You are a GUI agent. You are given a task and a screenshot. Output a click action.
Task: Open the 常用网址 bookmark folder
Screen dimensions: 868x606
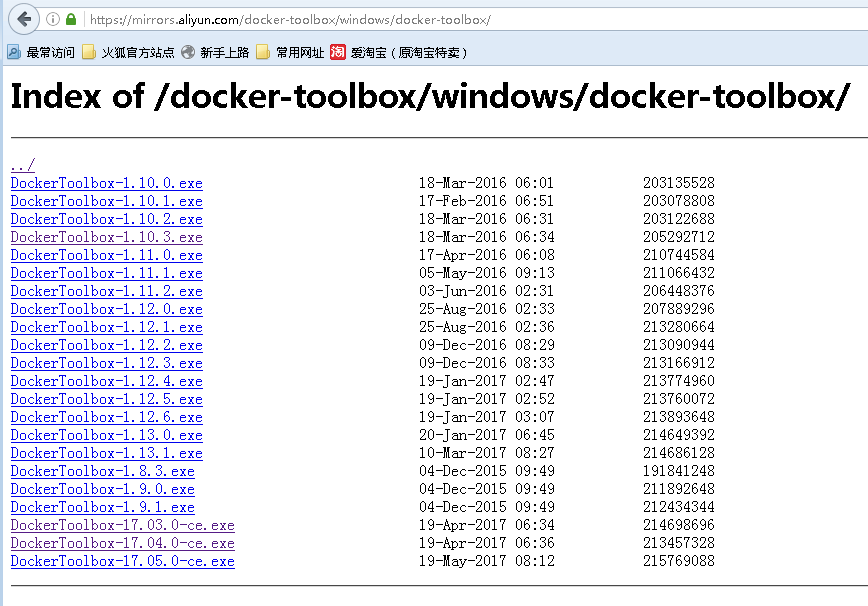pos(291,53)
